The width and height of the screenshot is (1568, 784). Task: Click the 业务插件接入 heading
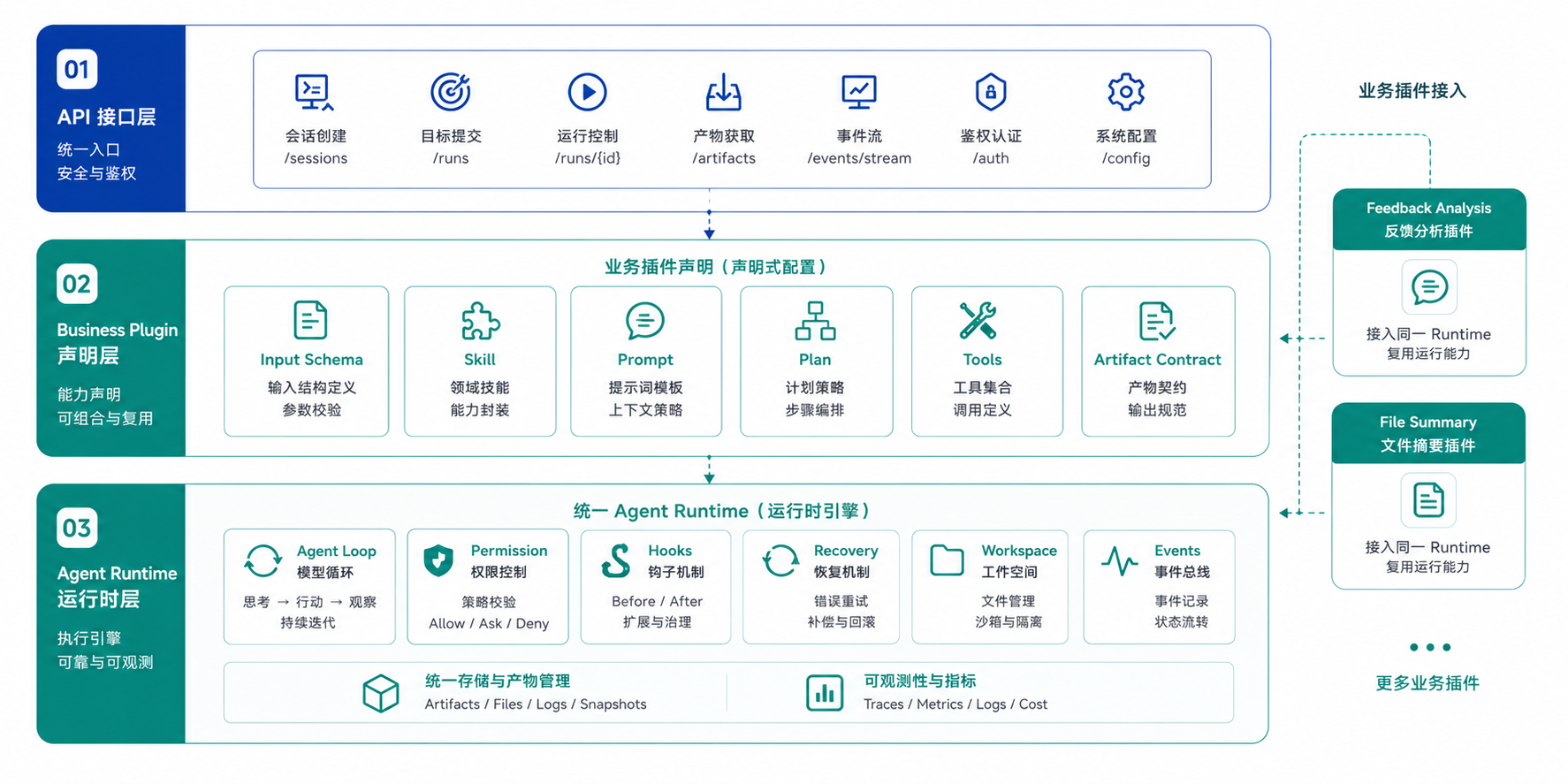coord(1412,91)
